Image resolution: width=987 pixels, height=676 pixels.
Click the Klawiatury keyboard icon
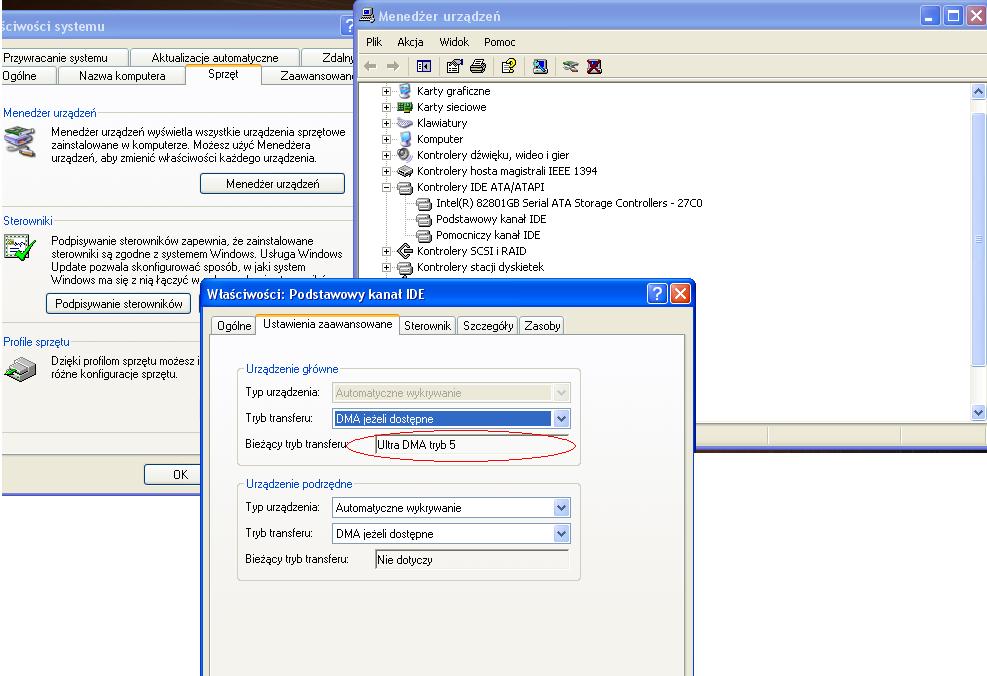pos(405,123)
